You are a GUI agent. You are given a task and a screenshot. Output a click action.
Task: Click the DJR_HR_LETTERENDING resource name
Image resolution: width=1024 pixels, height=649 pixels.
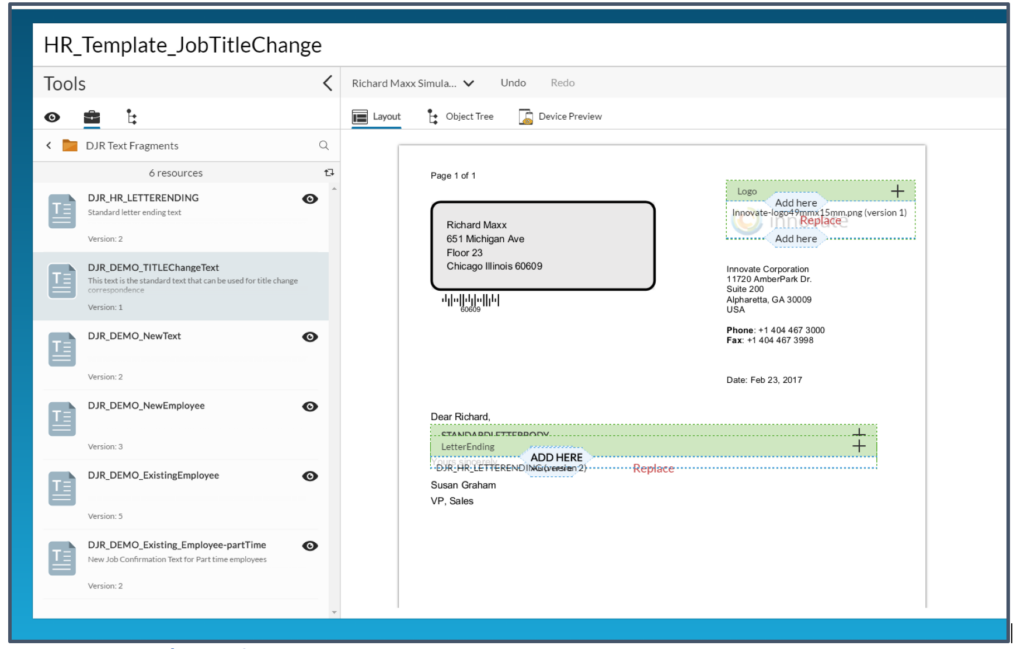143,198
